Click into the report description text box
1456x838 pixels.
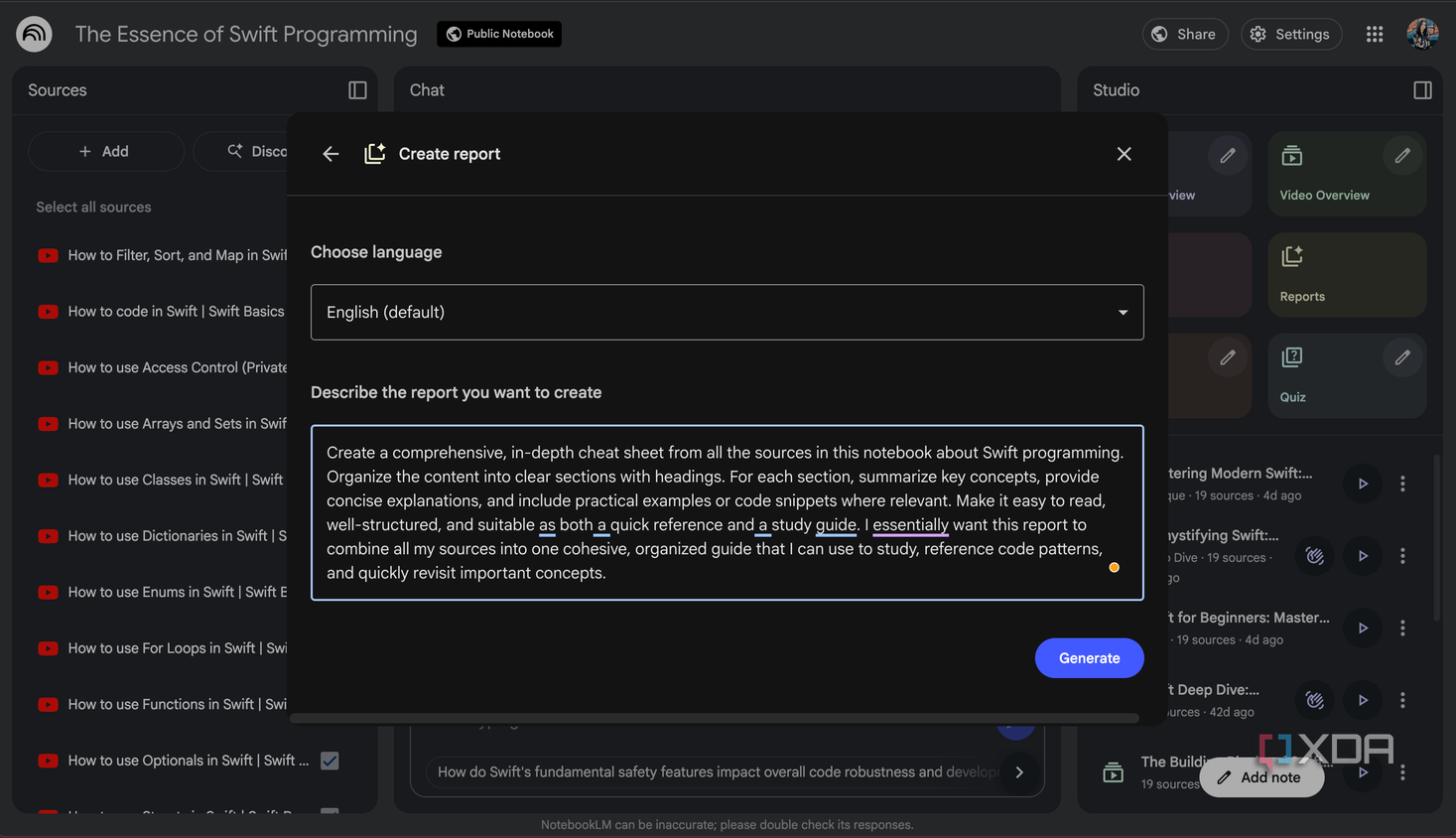(x=727, y=512)
